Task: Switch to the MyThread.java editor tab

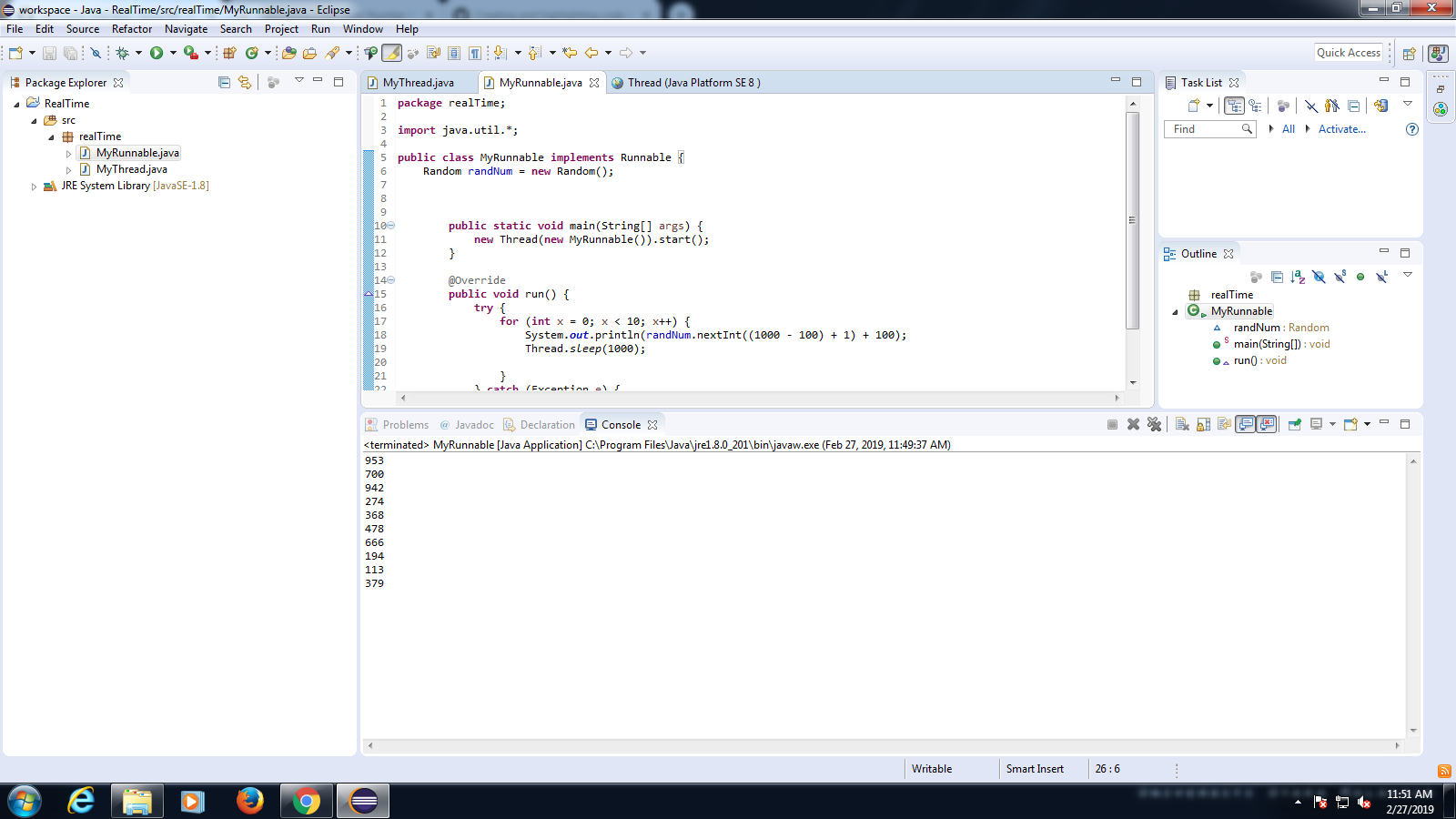Action: coord(418,83)
